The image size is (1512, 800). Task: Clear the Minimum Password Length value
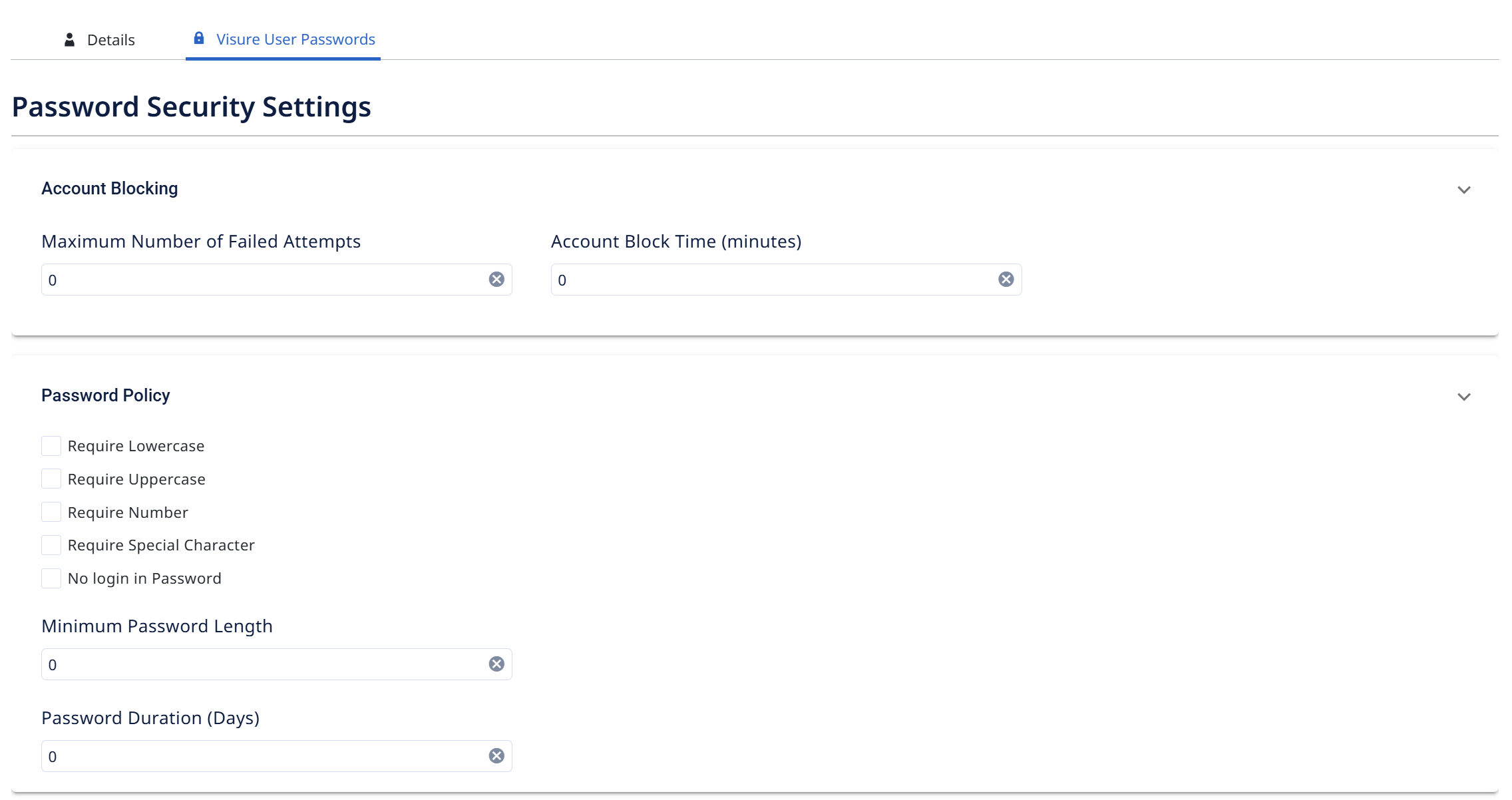pos(496,664)
